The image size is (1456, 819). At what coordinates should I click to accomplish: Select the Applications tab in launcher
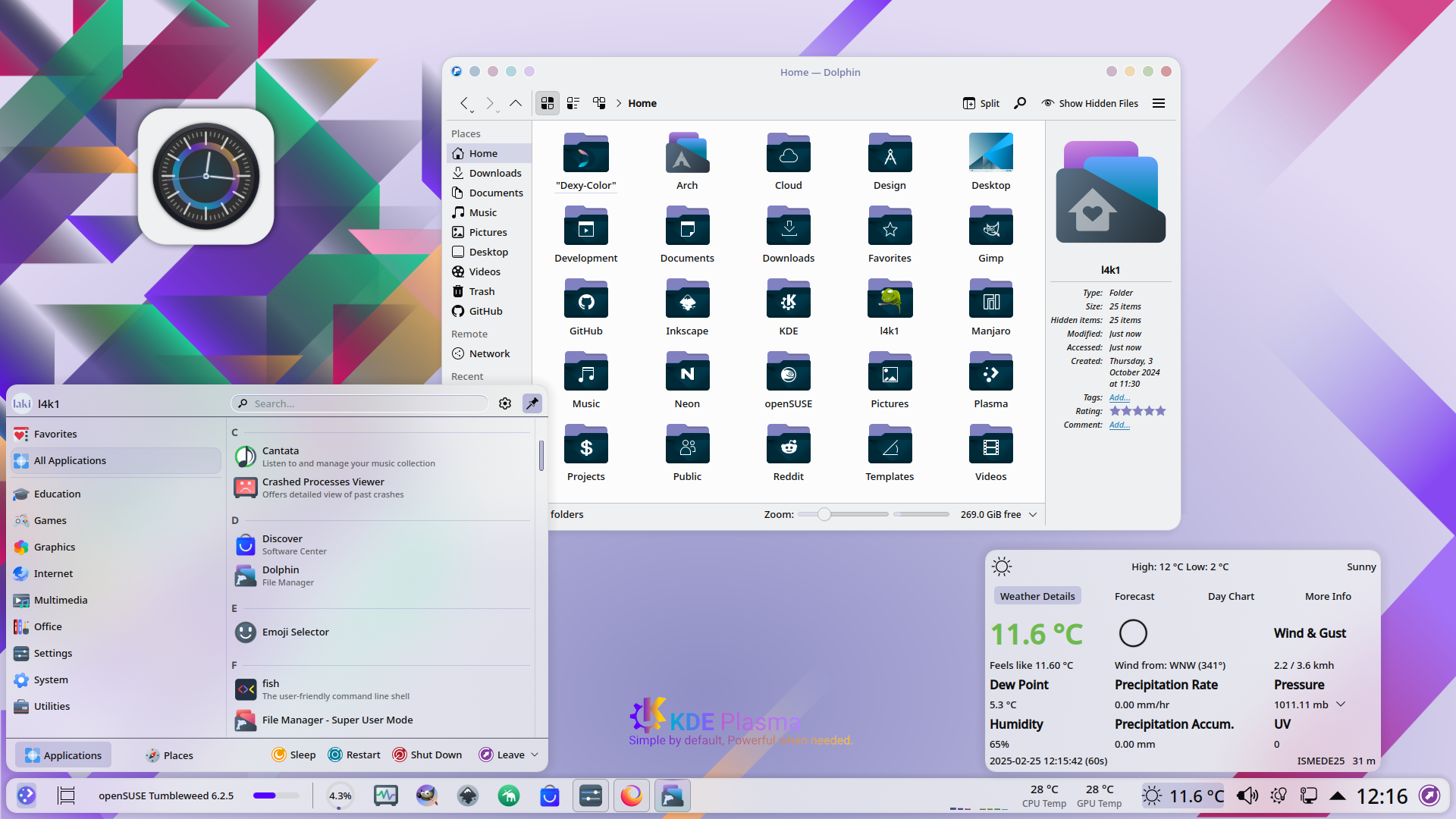click(64, 755)
